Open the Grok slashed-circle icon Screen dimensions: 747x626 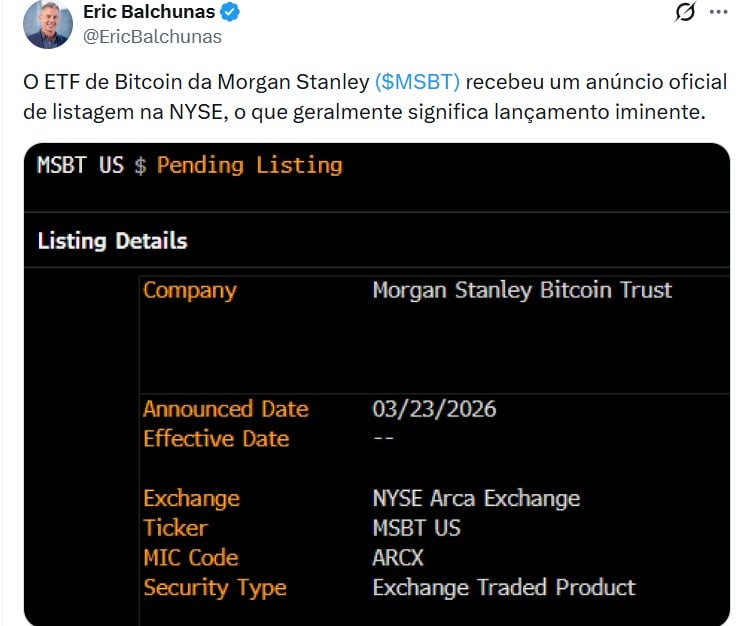tap(685, 12)
